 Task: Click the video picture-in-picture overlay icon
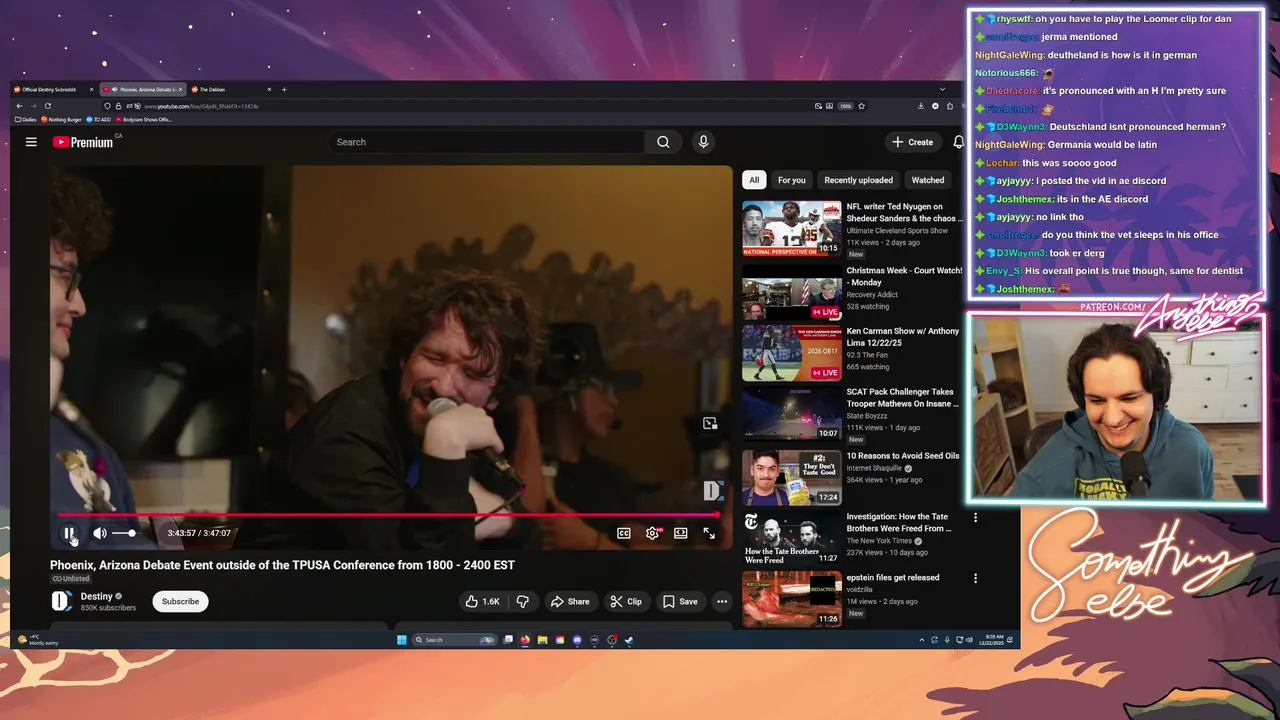point(710,424)
